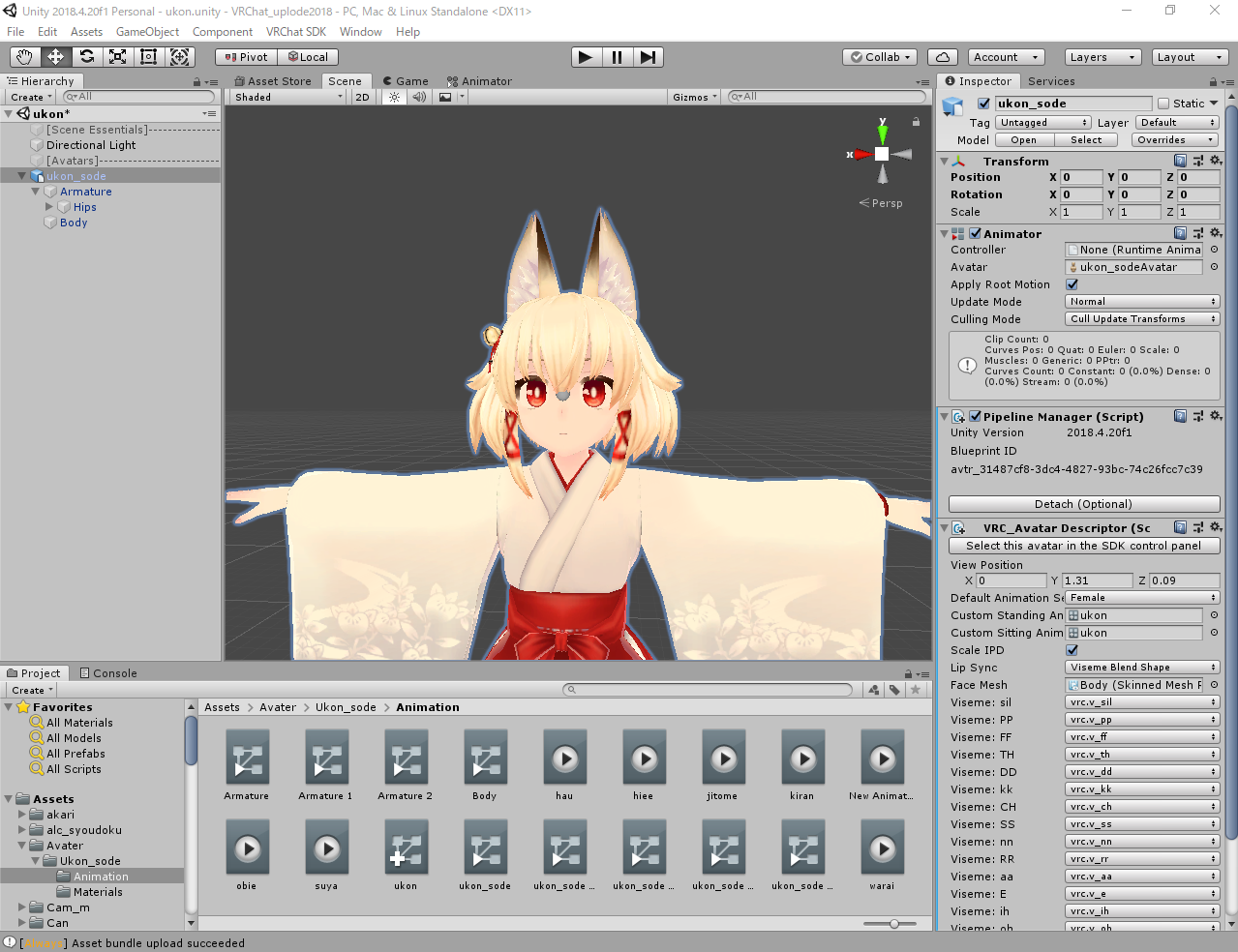Toggle the Local handle rotation button
Viewport: 1238px width, 952px height.
point(308,57)
